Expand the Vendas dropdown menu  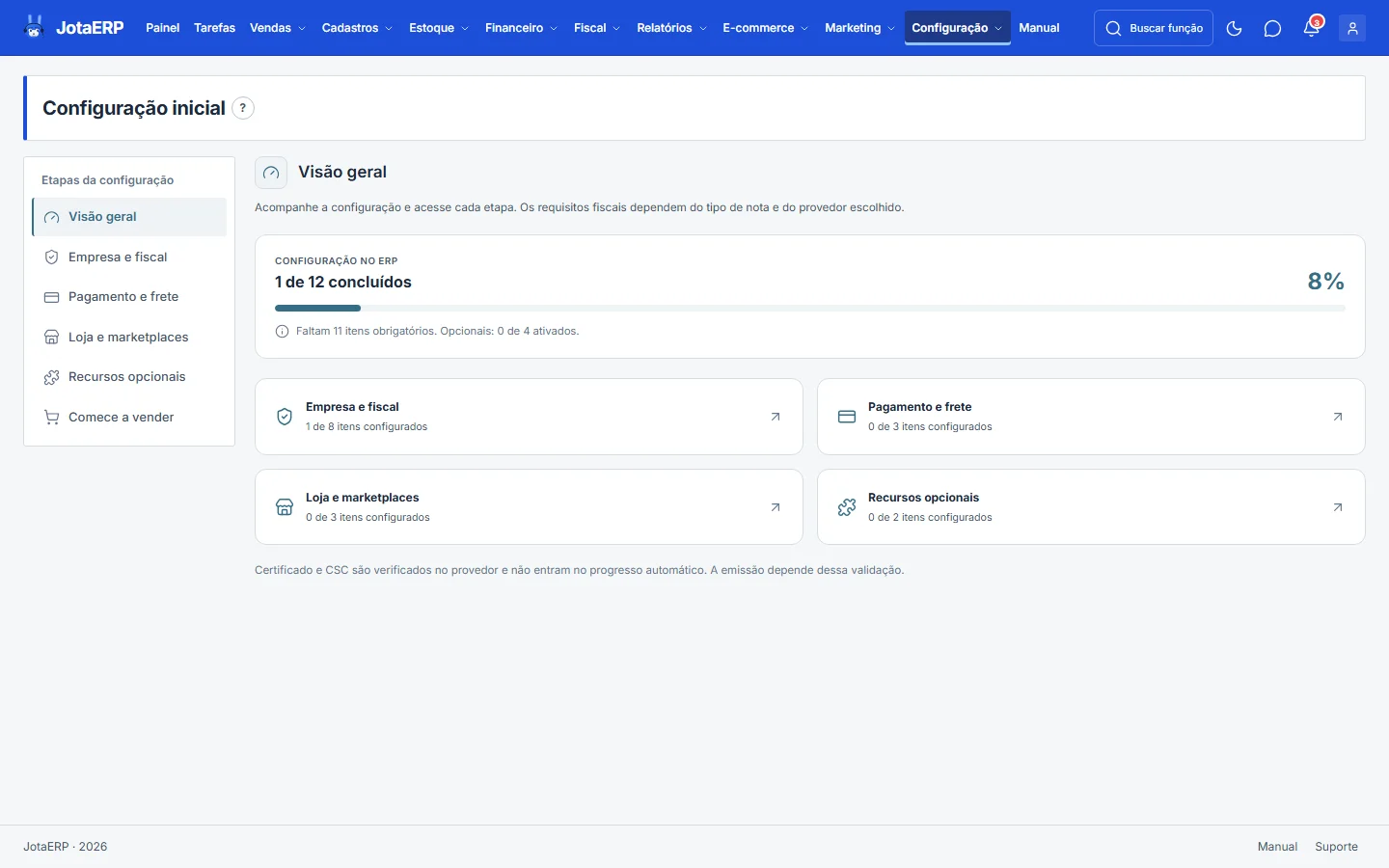pyautogui.click(x=278, y=28)
